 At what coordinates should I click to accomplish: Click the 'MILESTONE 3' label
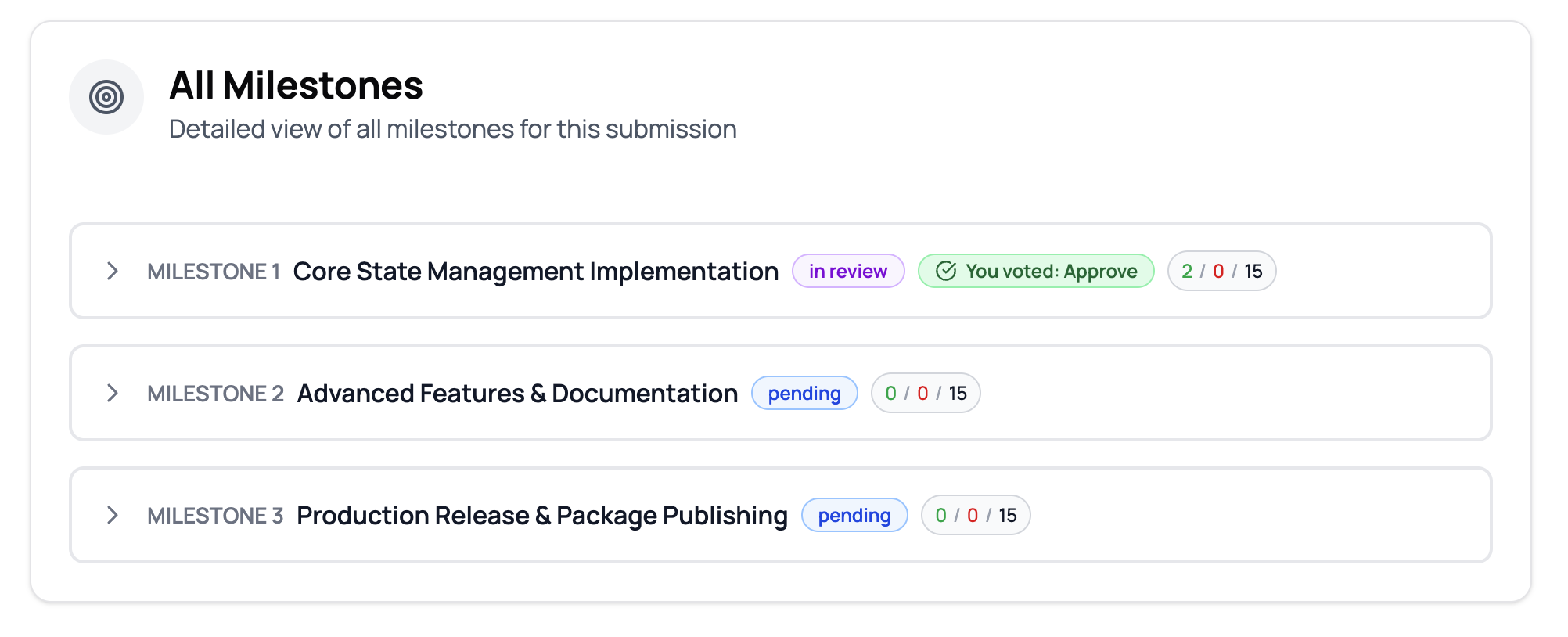(215, 516)
